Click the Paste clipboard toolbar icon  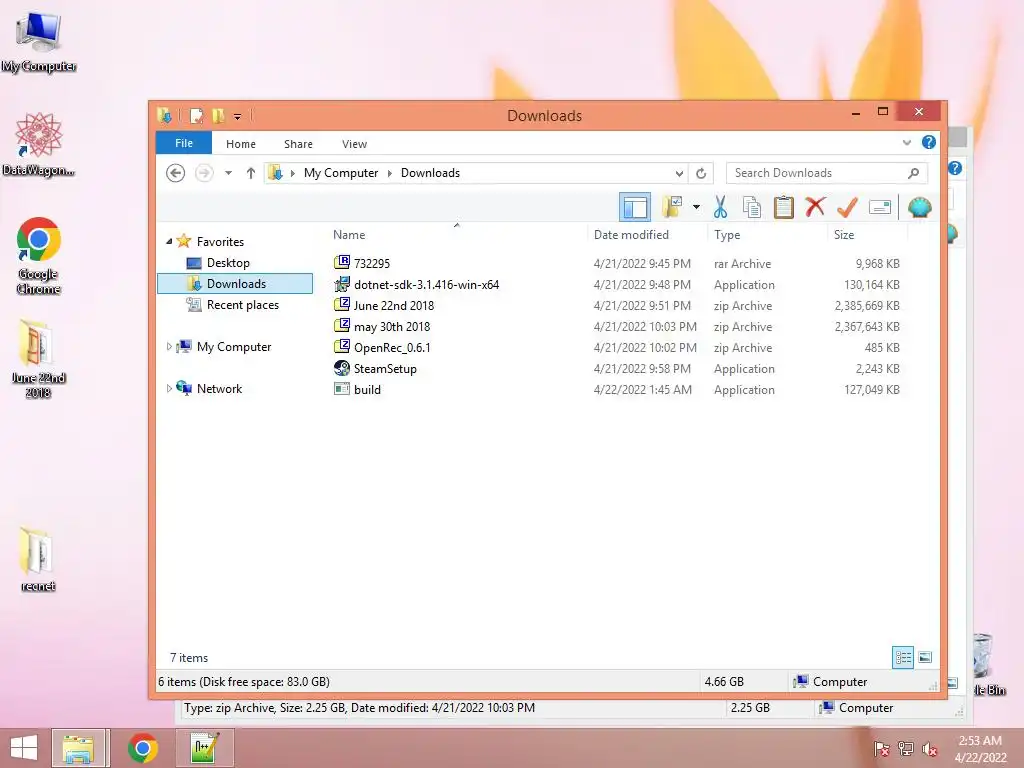784,208
